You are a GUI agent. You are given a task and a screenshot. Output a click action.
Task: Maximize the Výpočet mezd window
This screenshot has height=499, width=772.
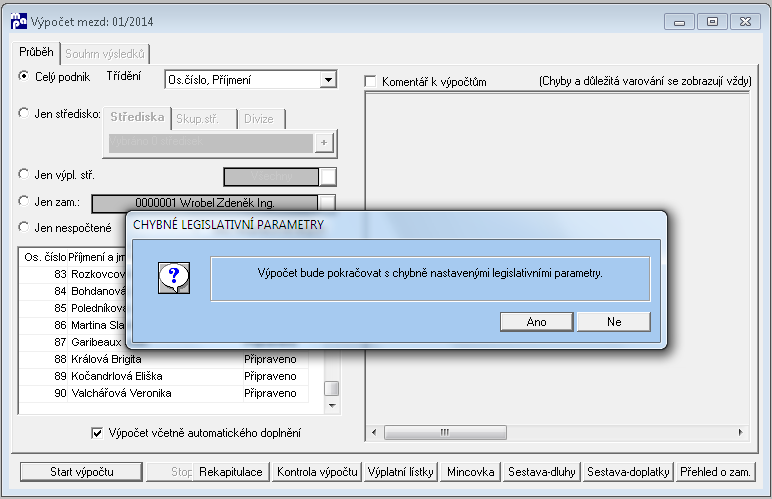[712, 22]
